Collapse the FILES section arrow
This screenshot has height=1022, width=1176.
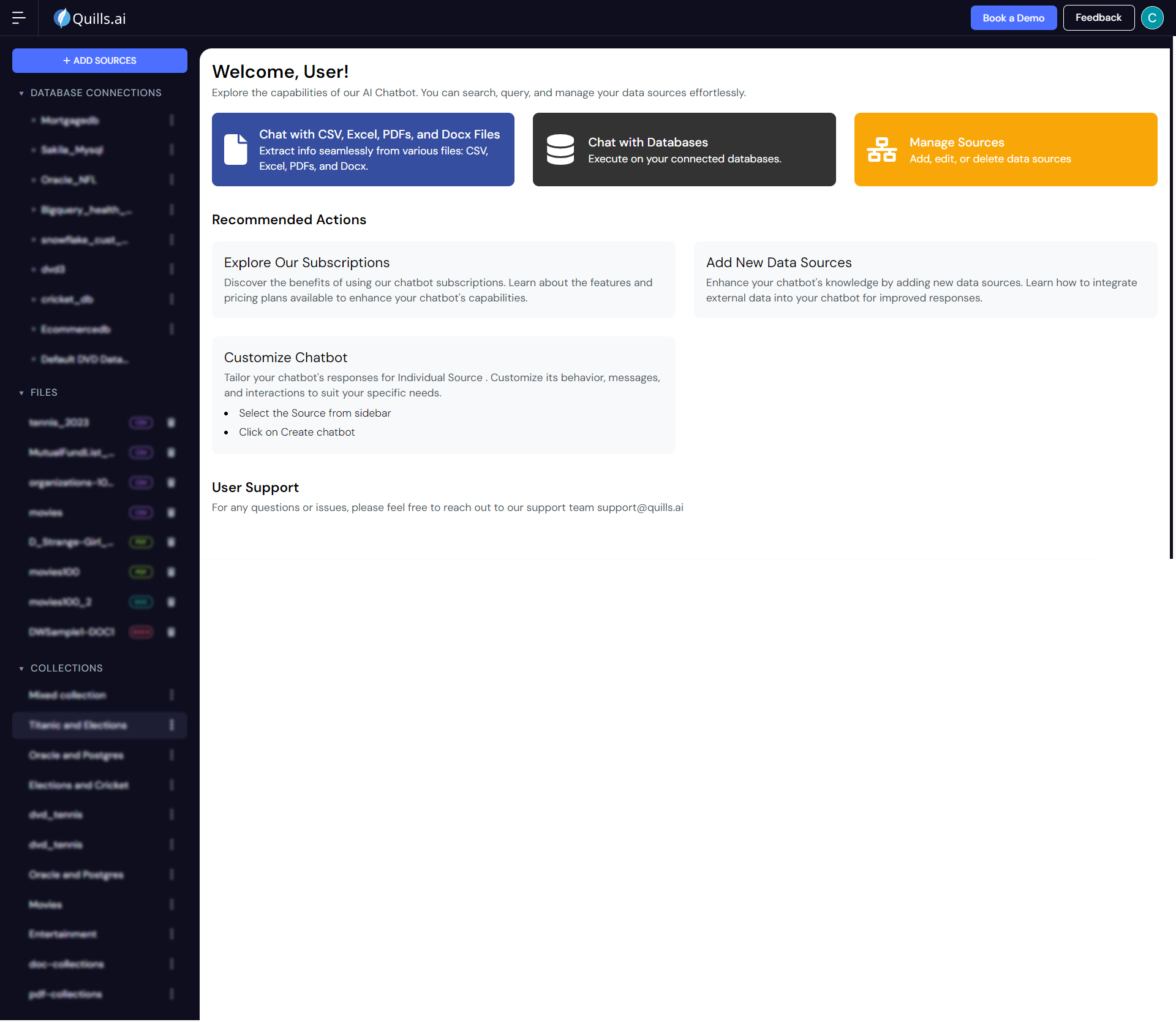coord(21,393)
